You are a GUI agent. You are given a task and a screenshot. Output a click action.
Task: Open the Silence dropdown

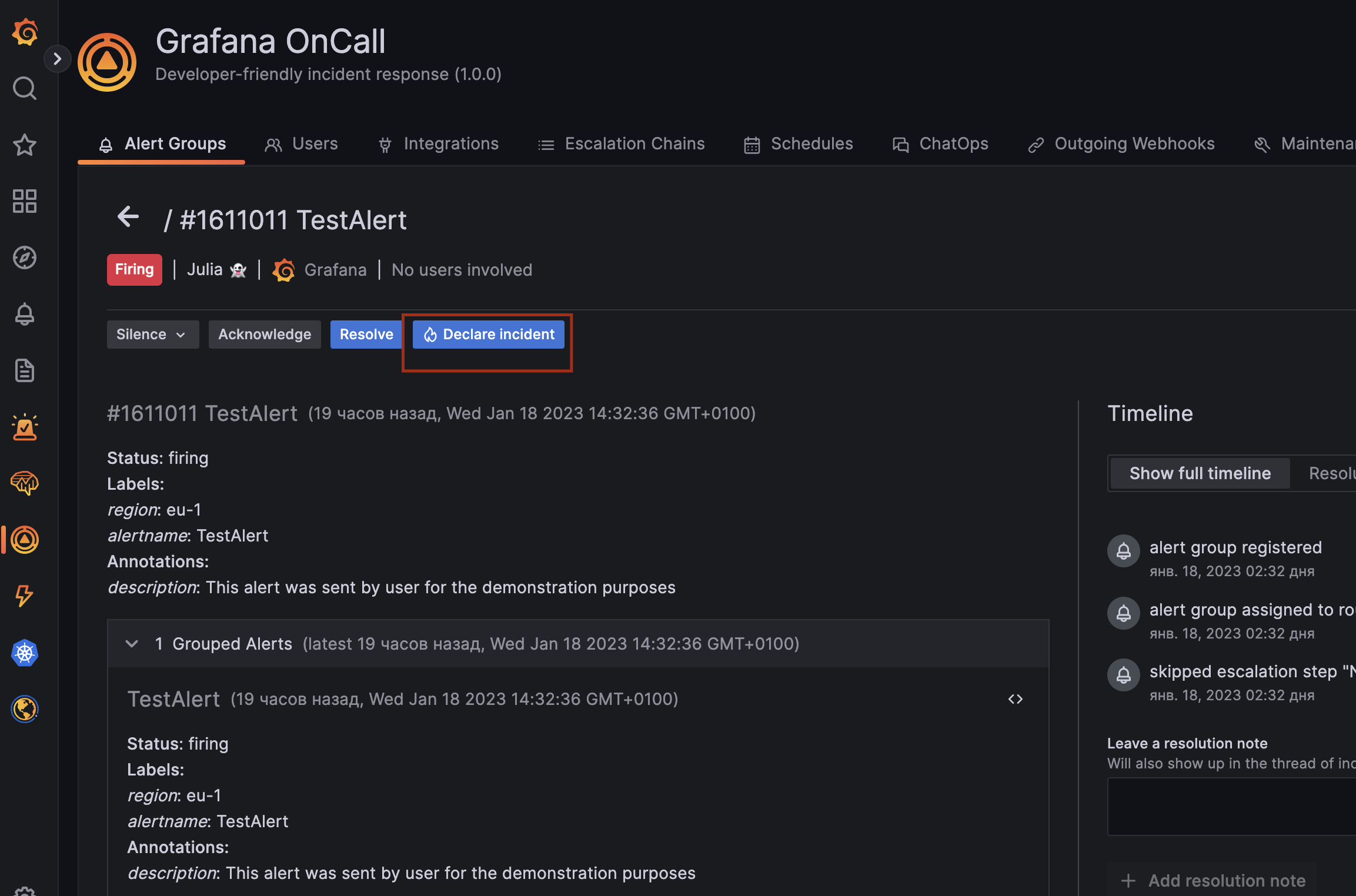click(x=152, y=334)
